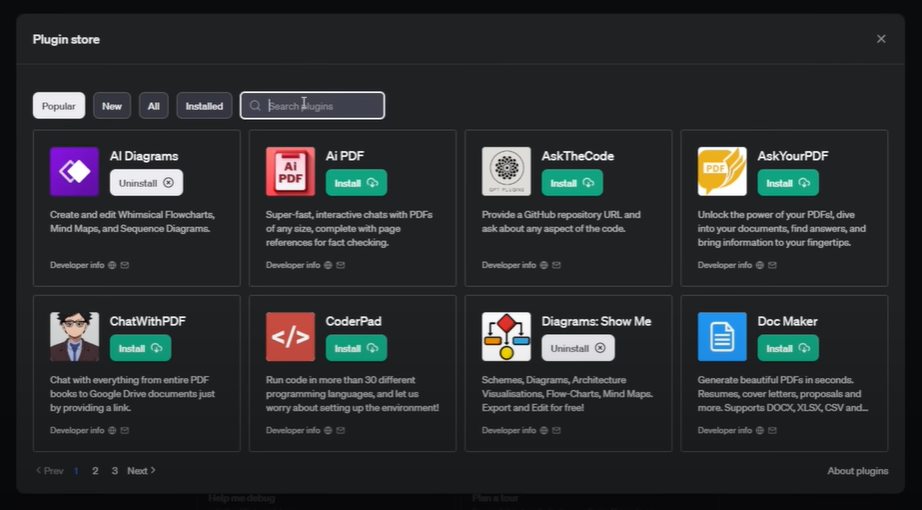Image resolution: width=922 pixels, height=510 pixels.
Task: Open ChatWithPDF developer email icon
Action: (125, 431)
